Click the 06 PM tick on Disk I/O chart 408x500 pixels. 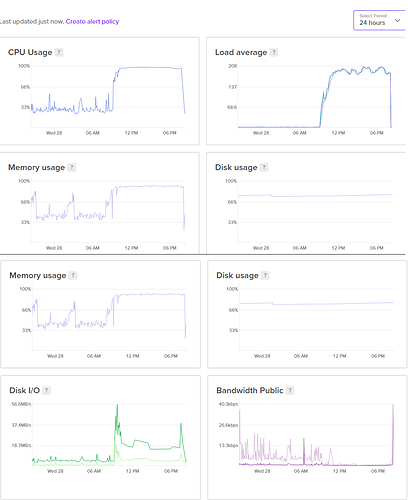[x=171, y=471]
